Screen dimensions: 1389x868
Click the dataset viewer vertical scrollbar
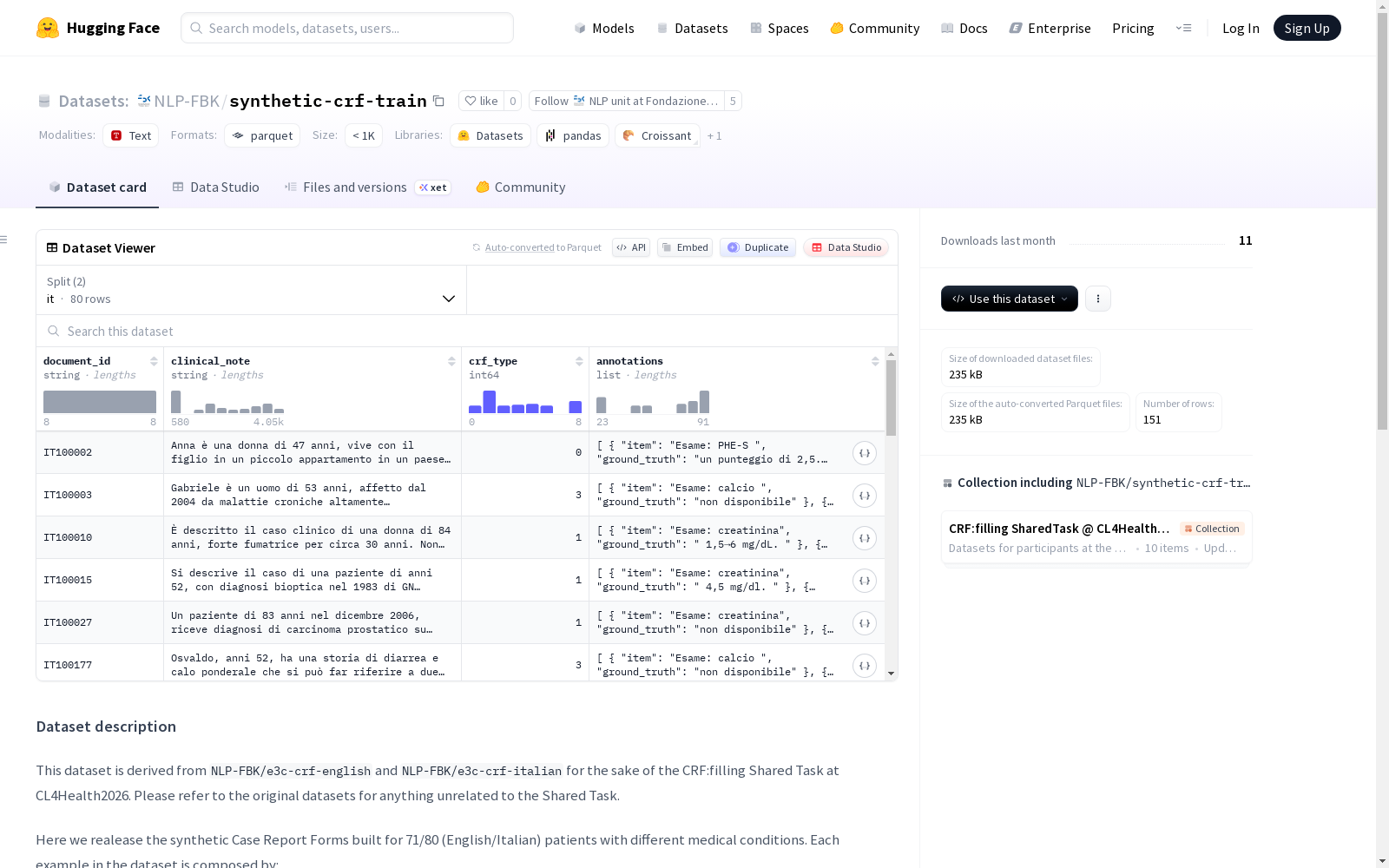pos(891,397)
